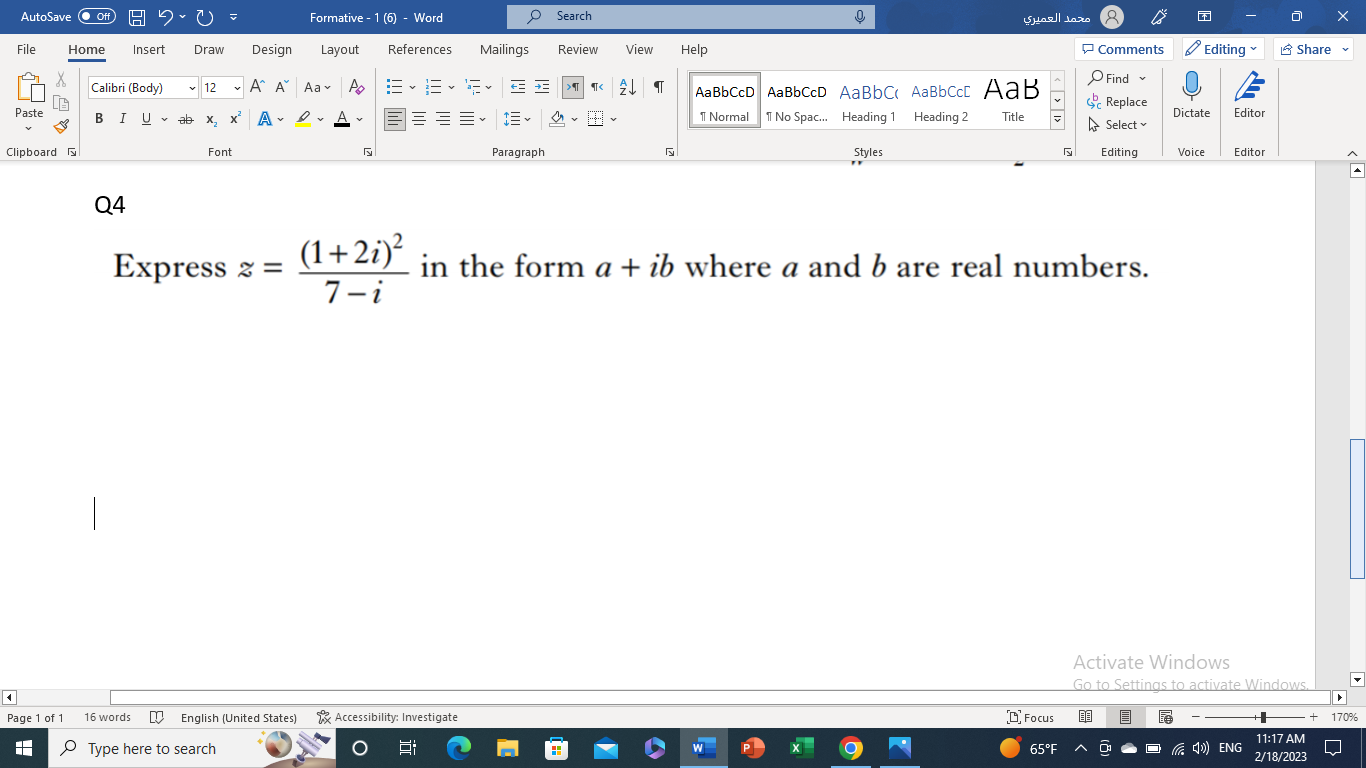Toggle italic formatting

(122, 119)
